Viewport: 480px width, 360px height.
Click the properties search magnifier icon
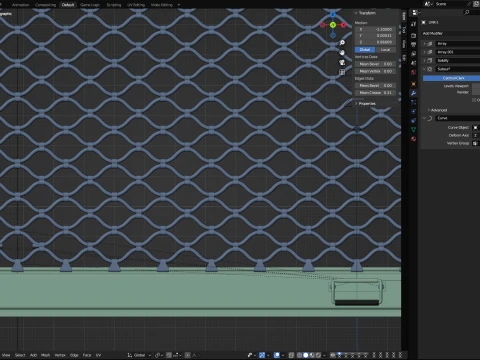tap(467, 13)
